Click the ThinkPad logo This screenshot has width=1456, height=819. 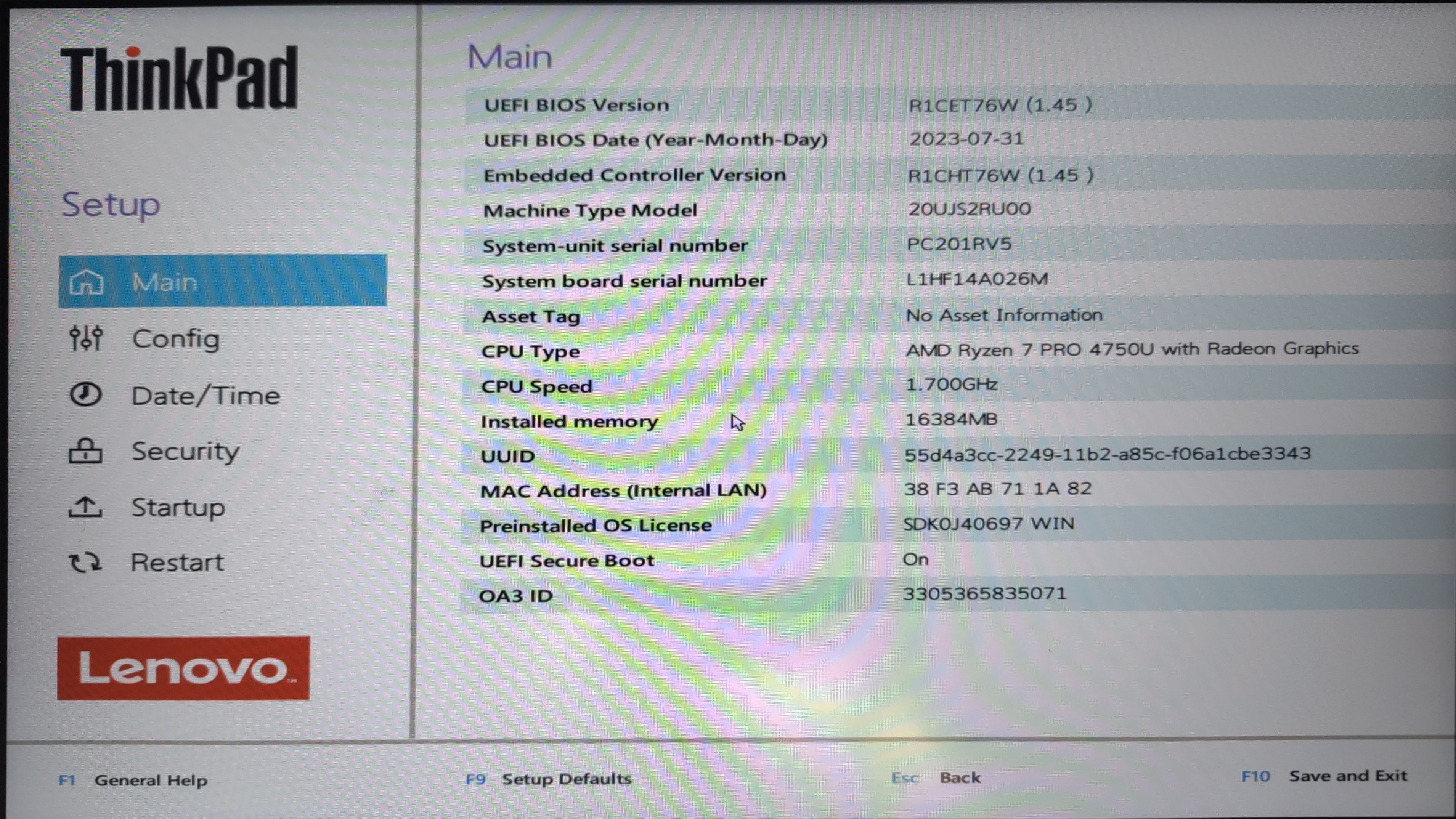(179, 78)
